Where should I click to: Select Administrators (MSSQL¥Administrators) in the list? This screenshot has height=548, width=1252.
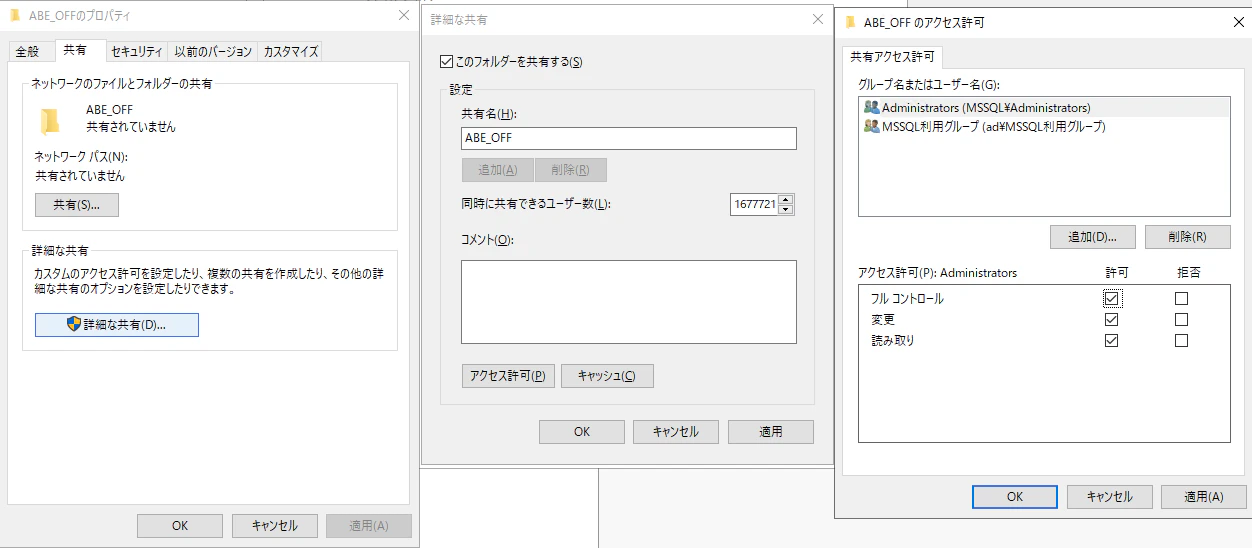click(1044, 107)
